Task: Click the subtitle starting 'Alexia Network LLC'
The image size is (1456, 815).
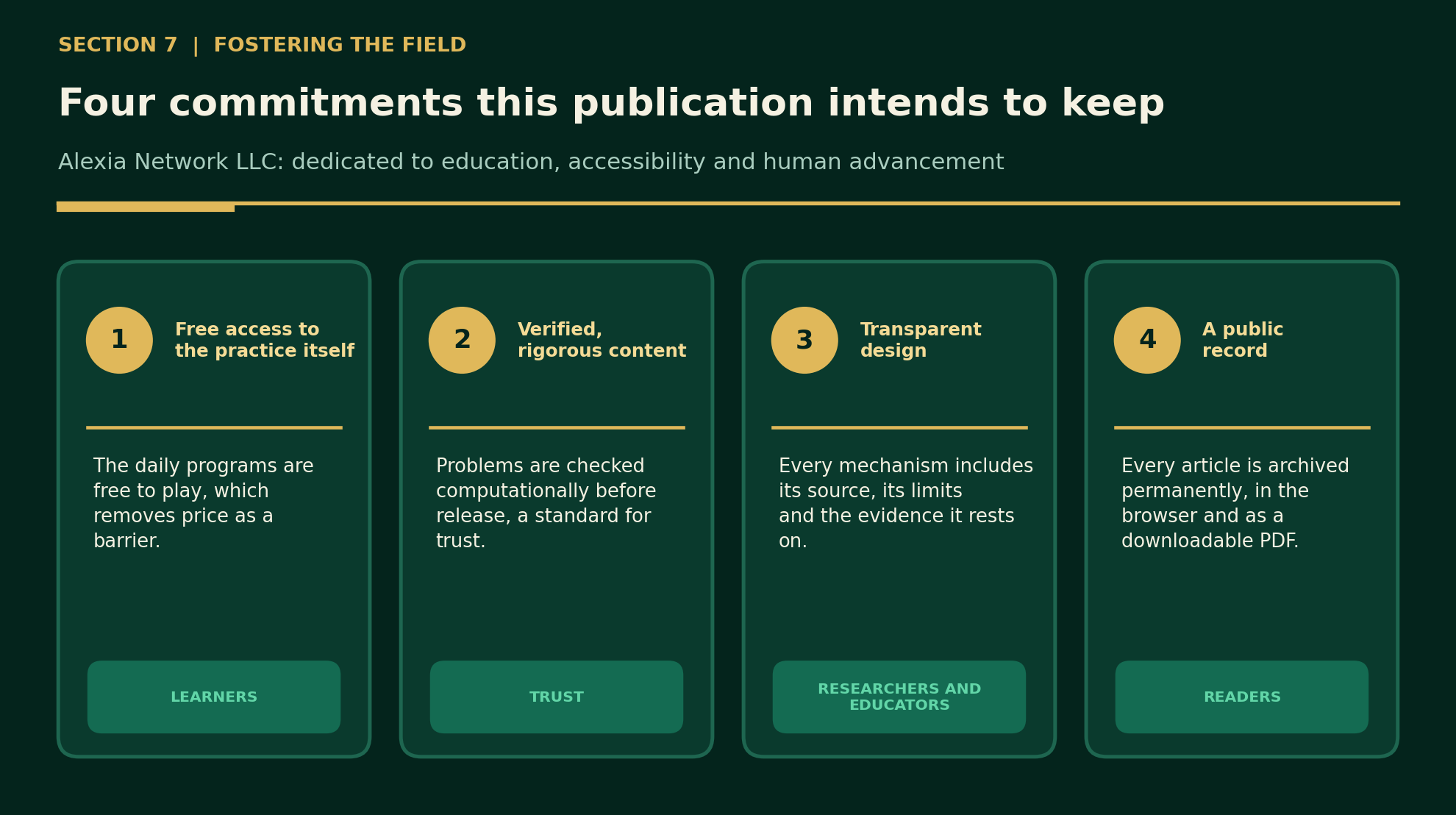Action: pos(531,163)
